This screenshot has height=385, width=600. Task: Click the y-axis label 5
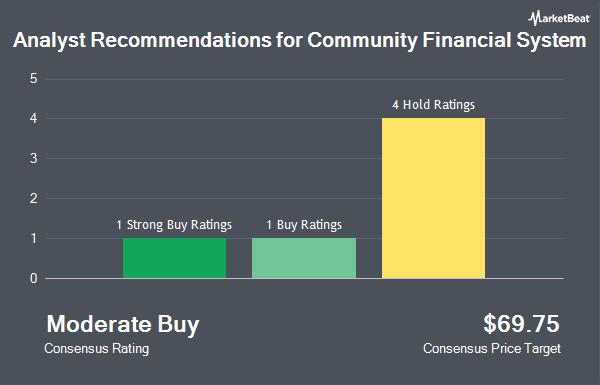pos(34,79)
